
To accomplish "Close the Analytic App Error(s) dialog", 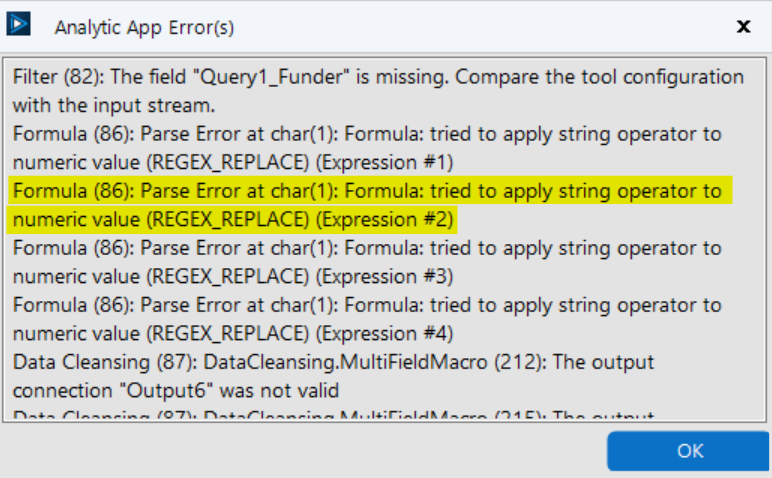I will [743, 26].
